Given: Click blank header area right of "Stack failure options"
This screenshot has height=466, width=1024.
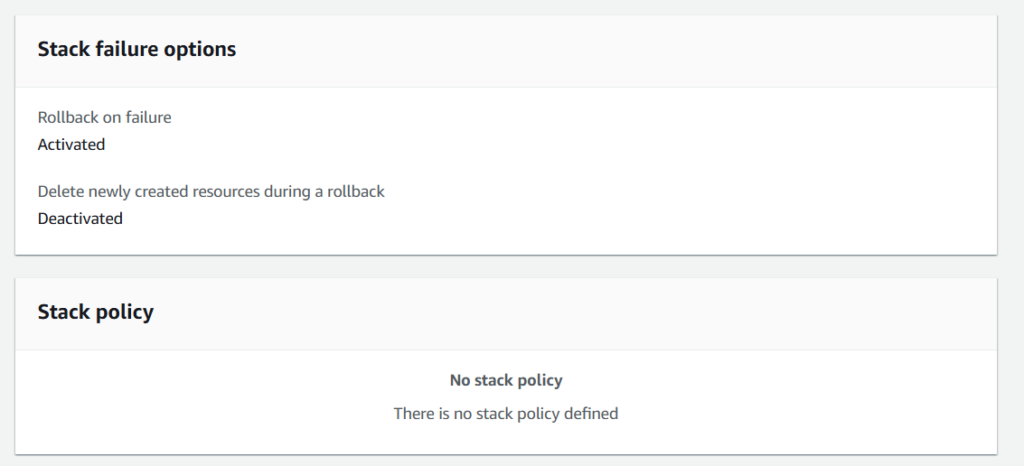Looking at the screenshot, I should [600, 49].
